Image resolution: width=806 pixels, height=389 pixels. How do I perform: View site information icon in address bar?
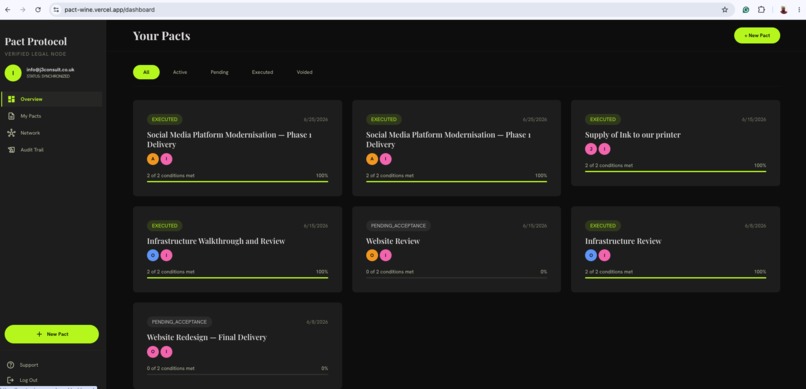(56, 10)
